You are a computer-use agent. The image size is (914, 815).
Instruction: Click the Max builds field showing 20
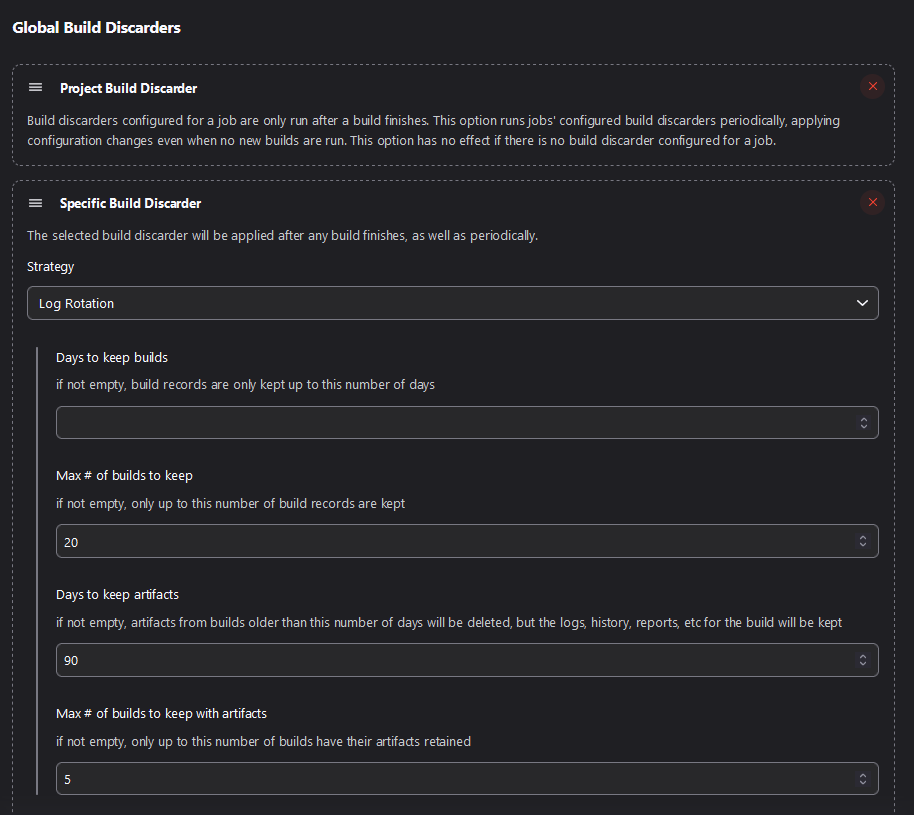pos(450,541)
